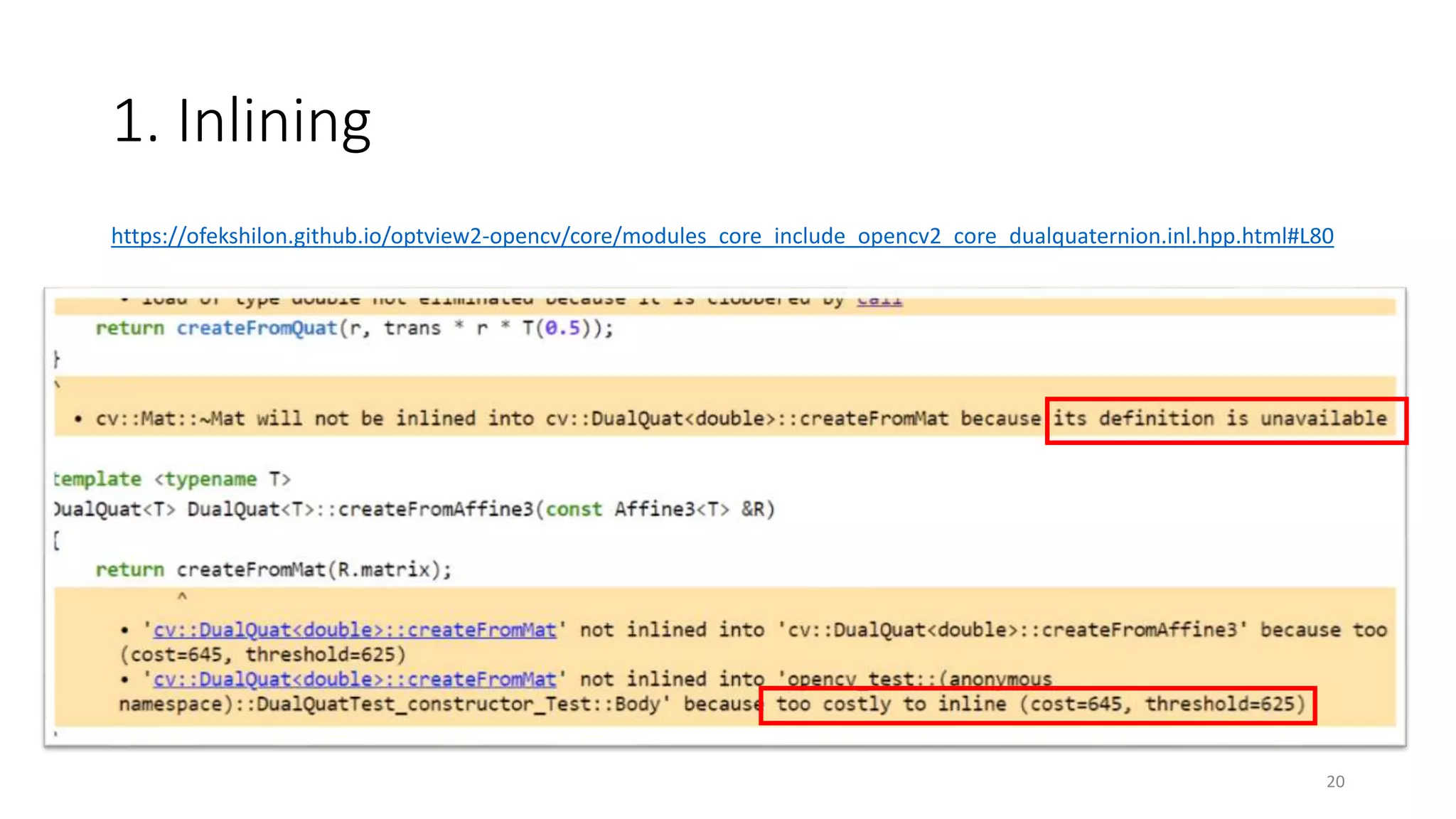
Task: Click the 'return createFromQuat(r, trans * r * T(0.5));' line
Action: tap(354, 328)
